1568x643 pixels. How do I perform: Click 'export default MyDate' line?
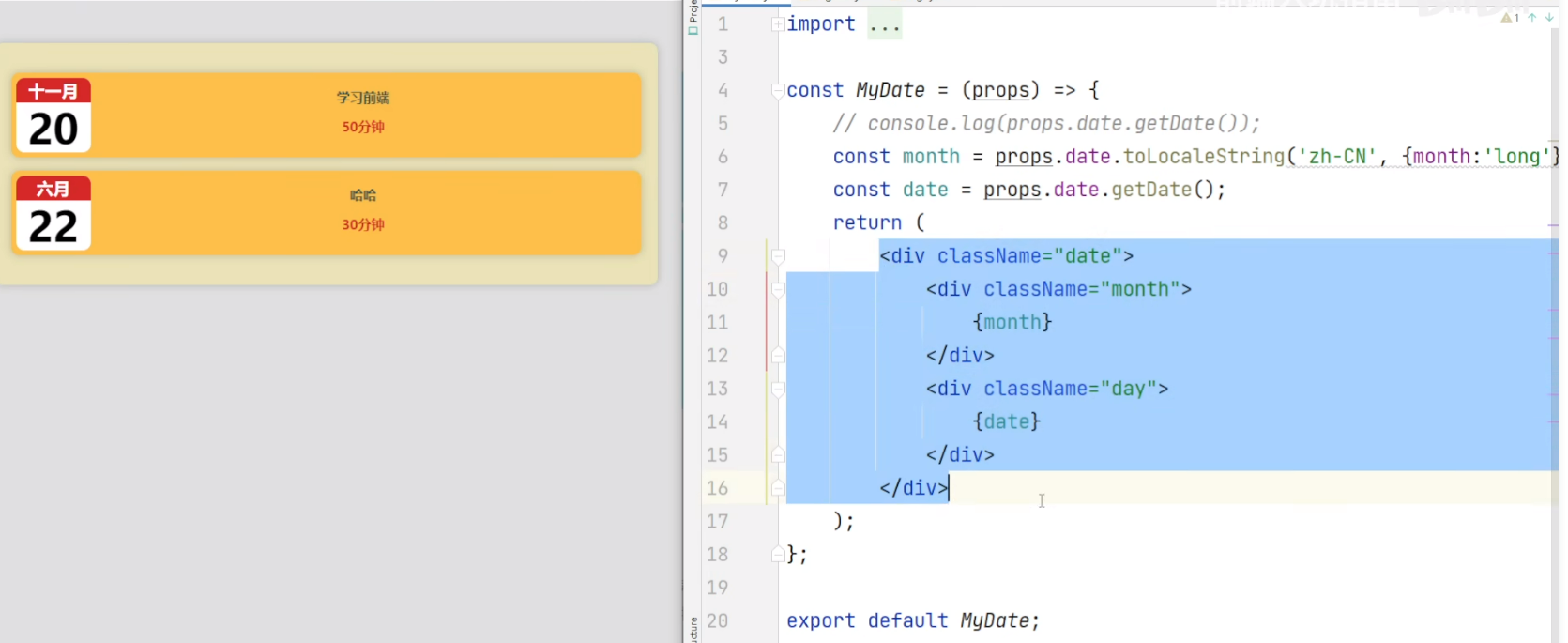(x=913, y=620)
